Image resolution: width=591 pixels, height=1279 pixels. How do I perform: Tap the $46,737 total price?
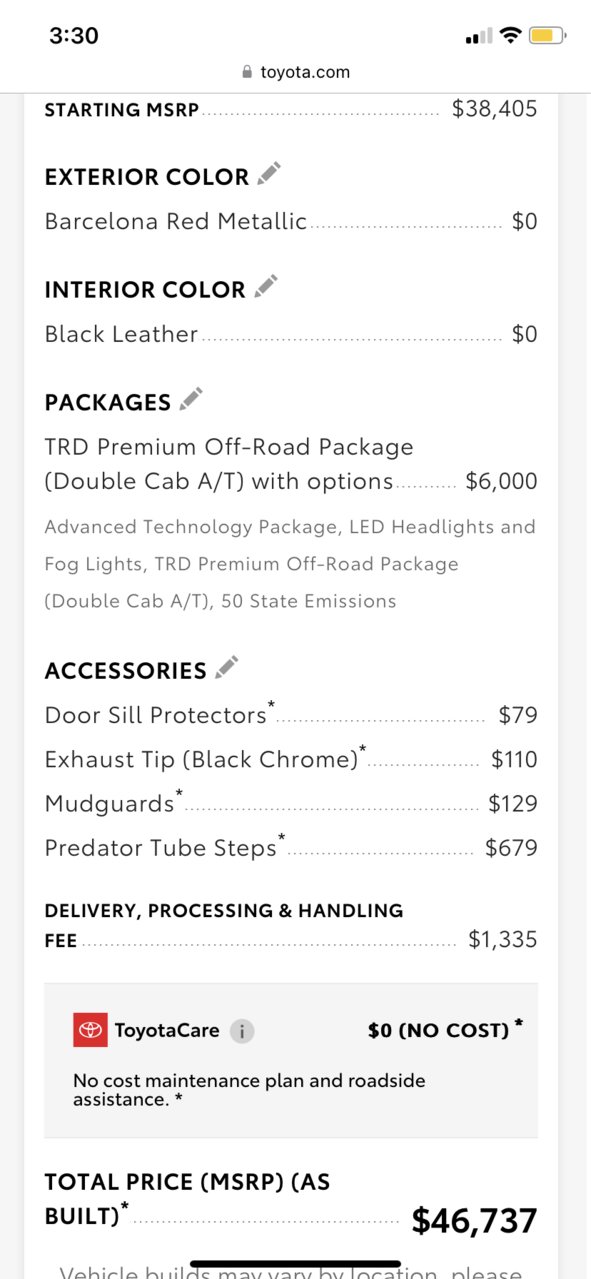coord(475,1221)
